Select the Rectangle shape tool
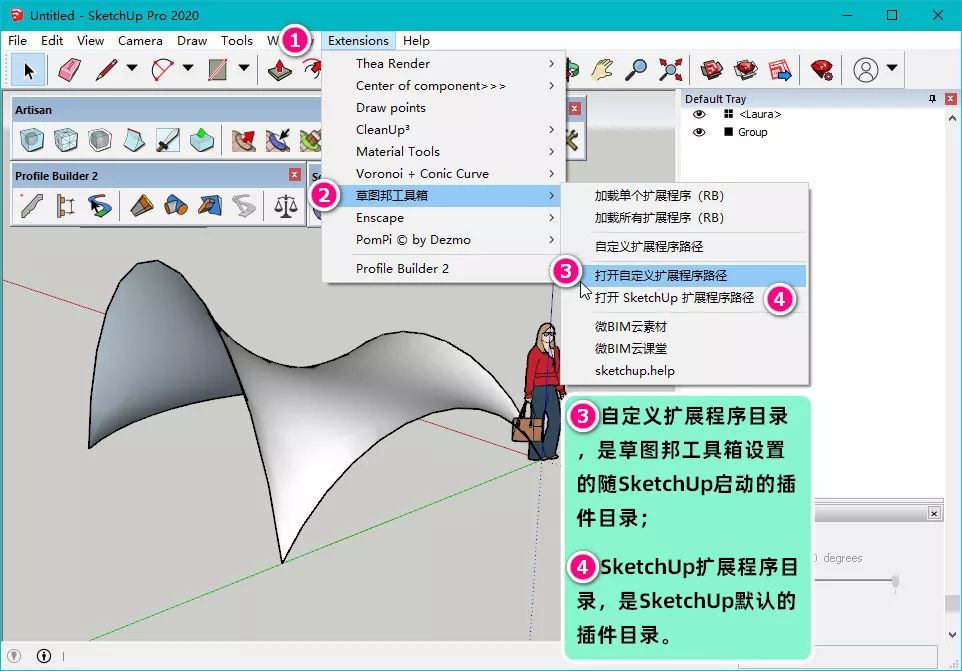The width and height of the screenshot is (962, 671). click(x=217, y=70)
